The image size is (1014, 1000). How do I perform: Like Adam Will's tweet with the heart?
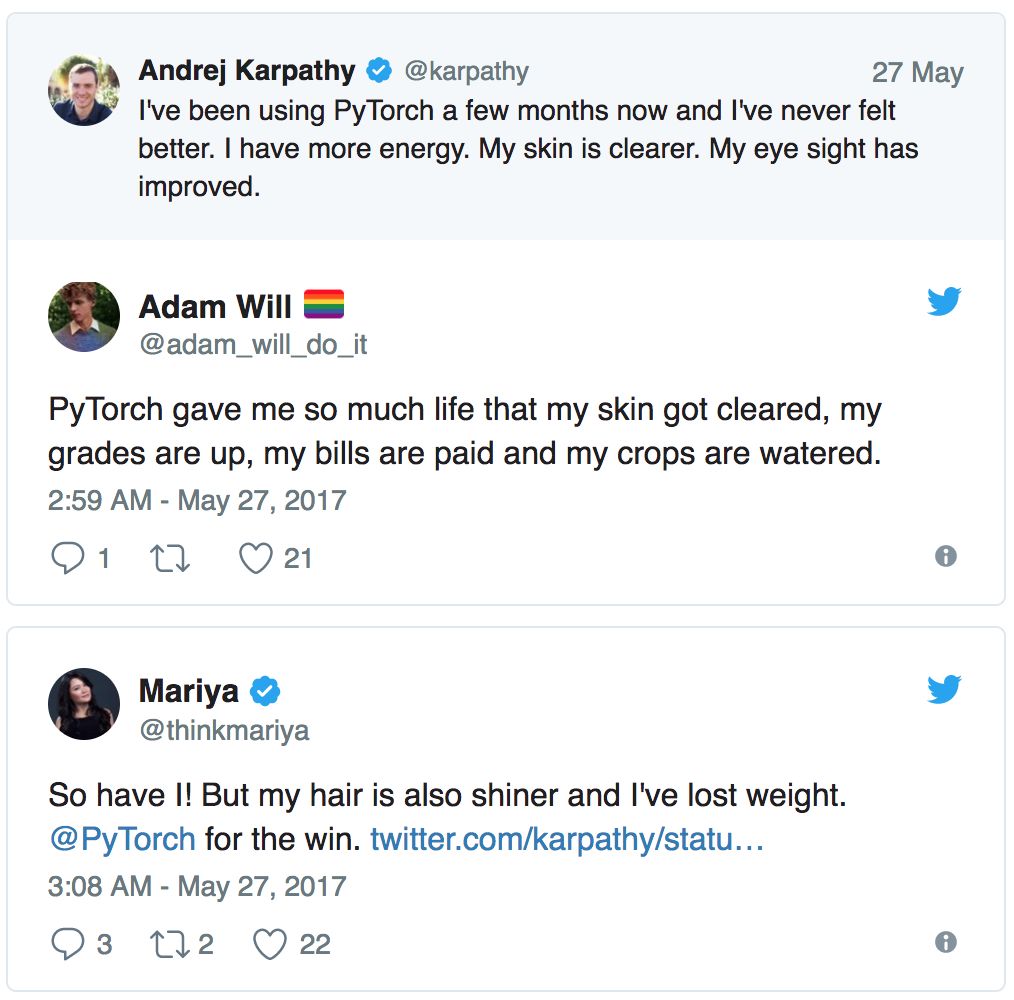256,558
